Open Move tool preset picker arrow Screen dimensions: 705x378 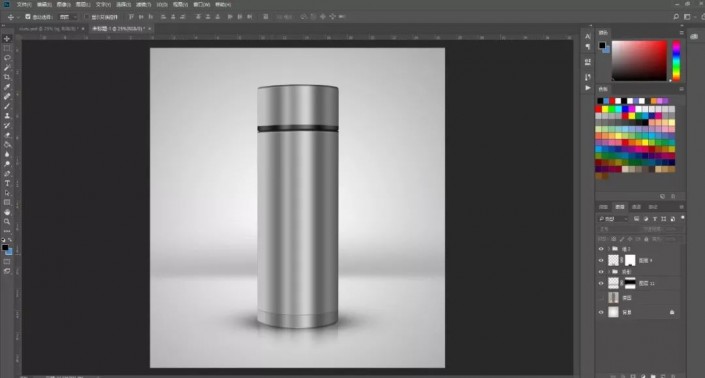pyautogui.click(x=18, y=17)
